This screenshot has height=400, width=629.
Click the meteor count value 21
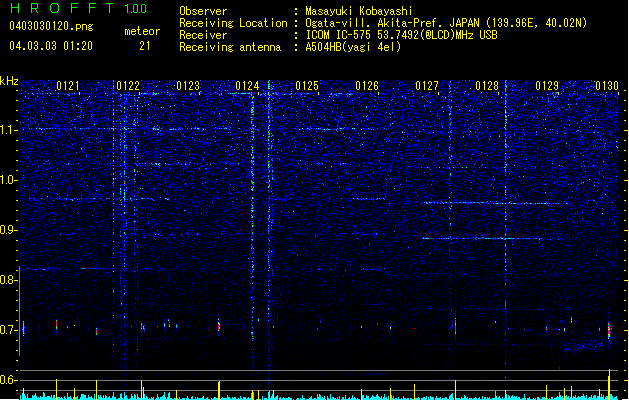click(x=145, y=46)
